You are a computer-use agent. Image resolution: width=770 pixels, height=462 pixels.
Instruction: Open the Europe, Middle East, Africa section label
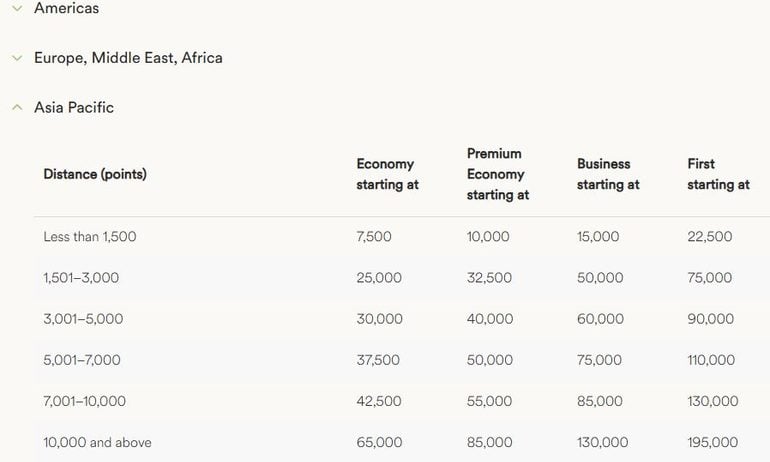tap(128, 58)
